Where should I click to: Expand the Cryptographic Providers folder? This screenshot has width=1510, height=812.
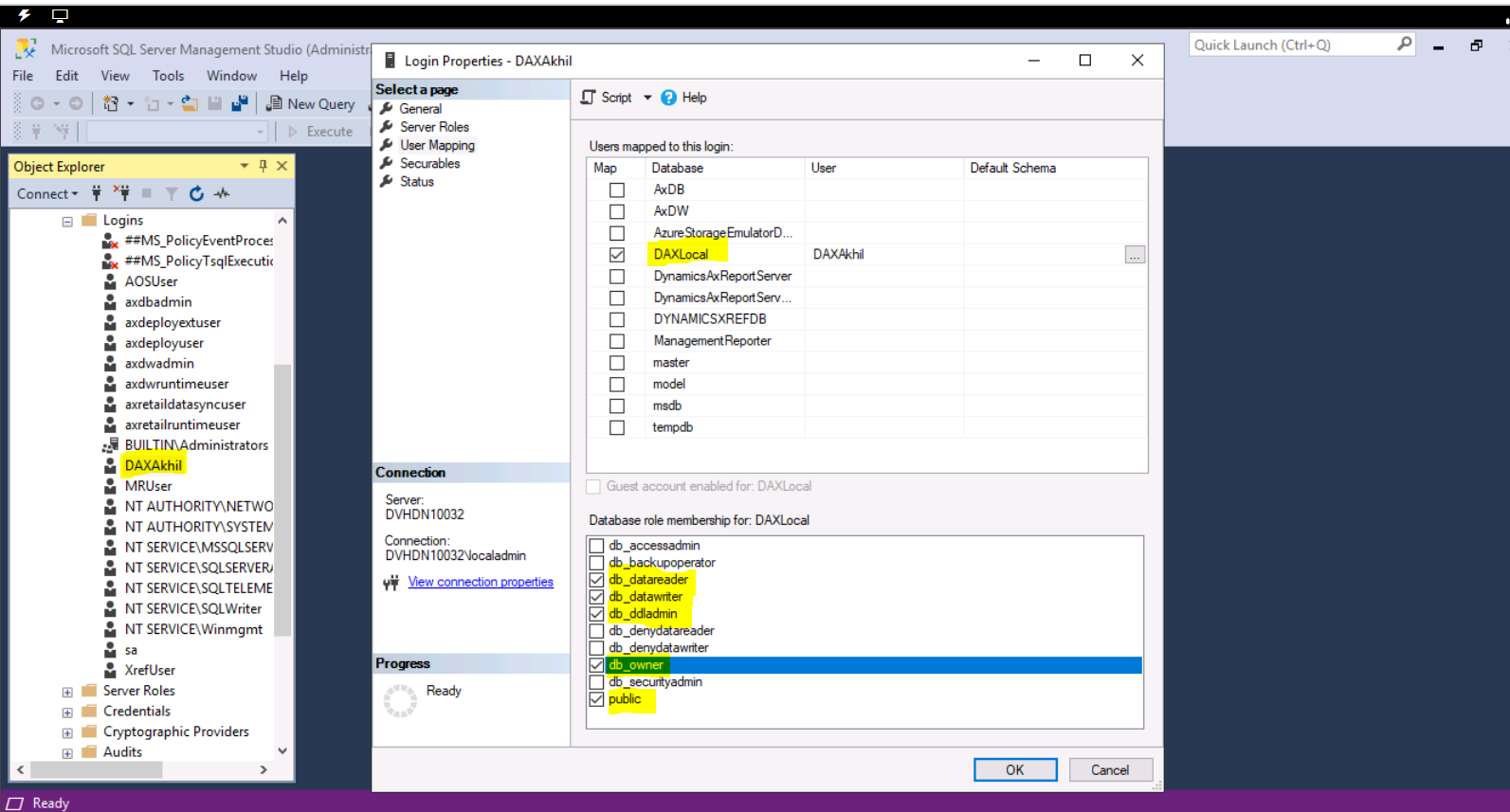(67, 733)
